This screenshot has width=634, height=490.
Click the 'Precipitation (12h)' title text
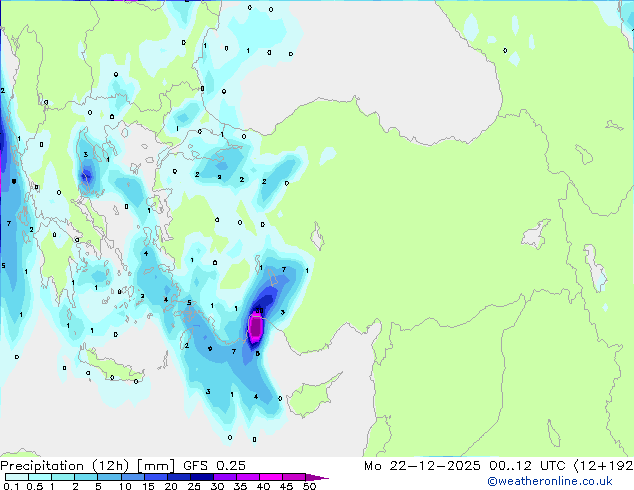[65, 466]
